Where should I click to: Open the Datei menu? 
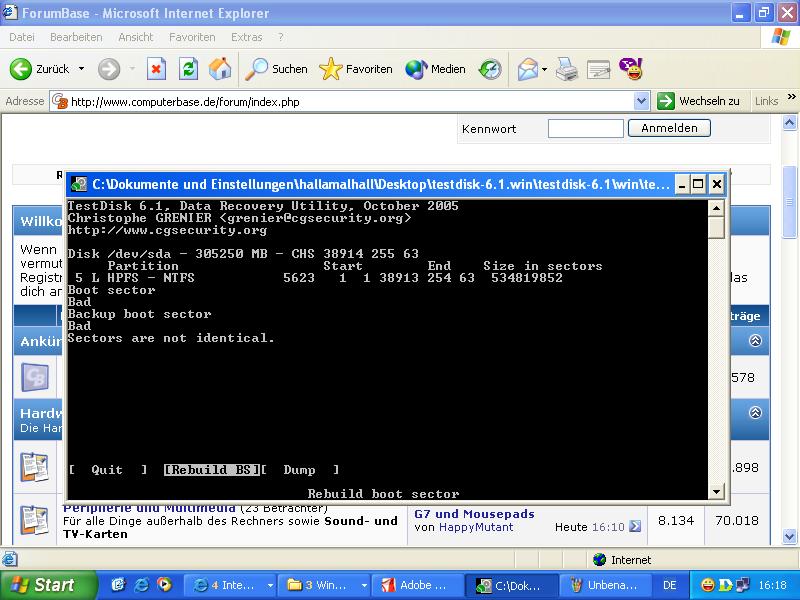tap(22, 37)
